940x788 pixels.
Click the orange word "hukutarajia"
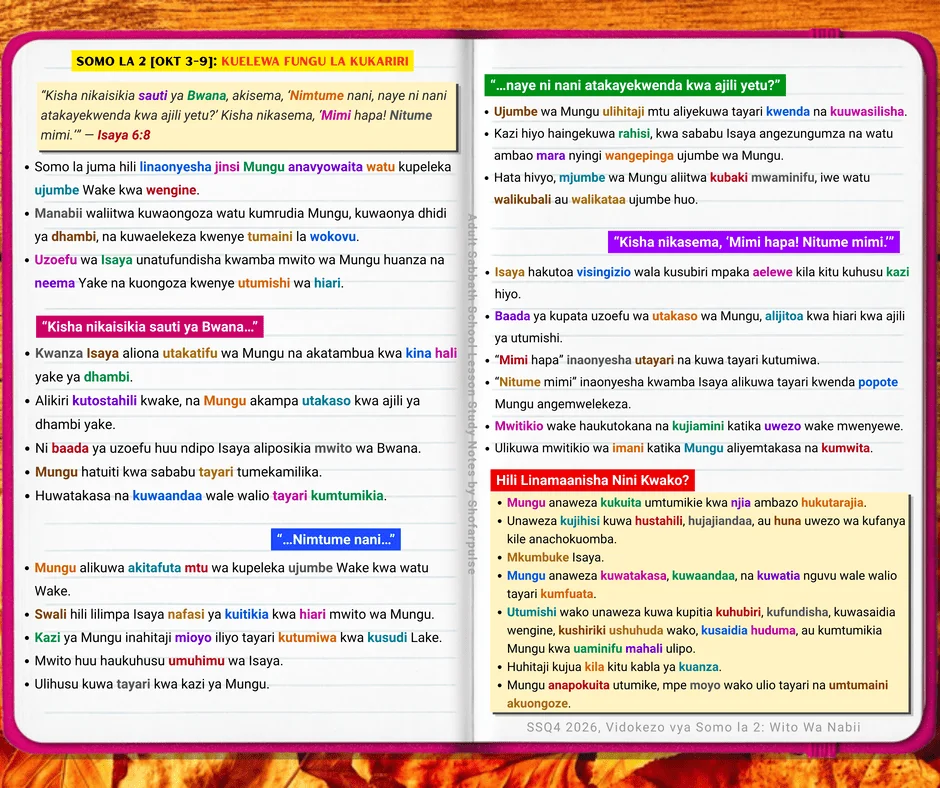832,503
